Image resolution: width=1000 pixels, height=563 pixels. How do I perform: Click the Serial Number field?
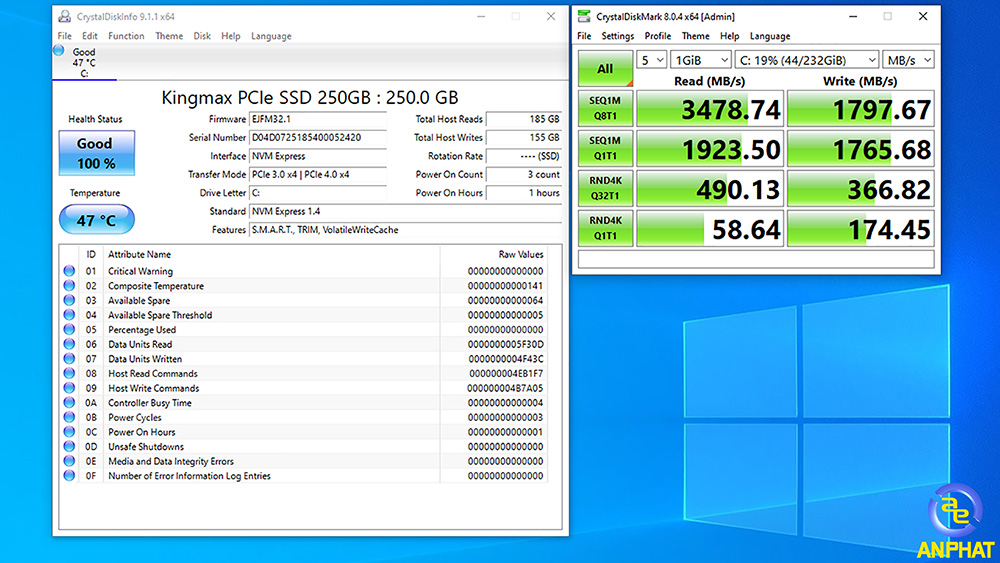tap(318, 138)
